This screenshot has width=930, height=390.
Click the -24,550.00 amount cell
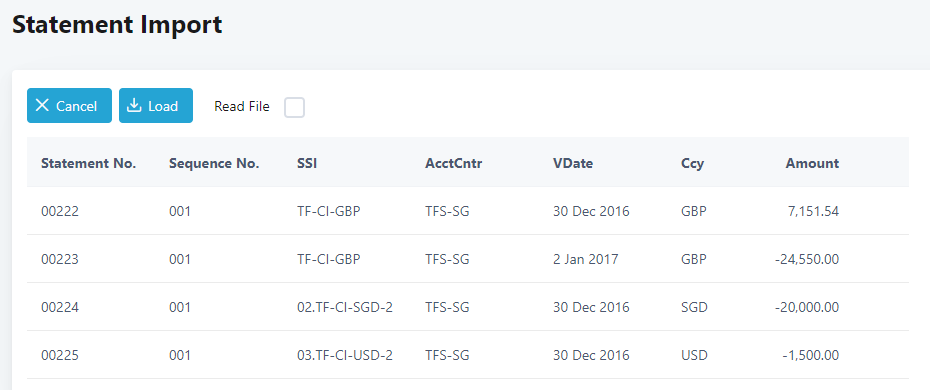click(807, 260)
